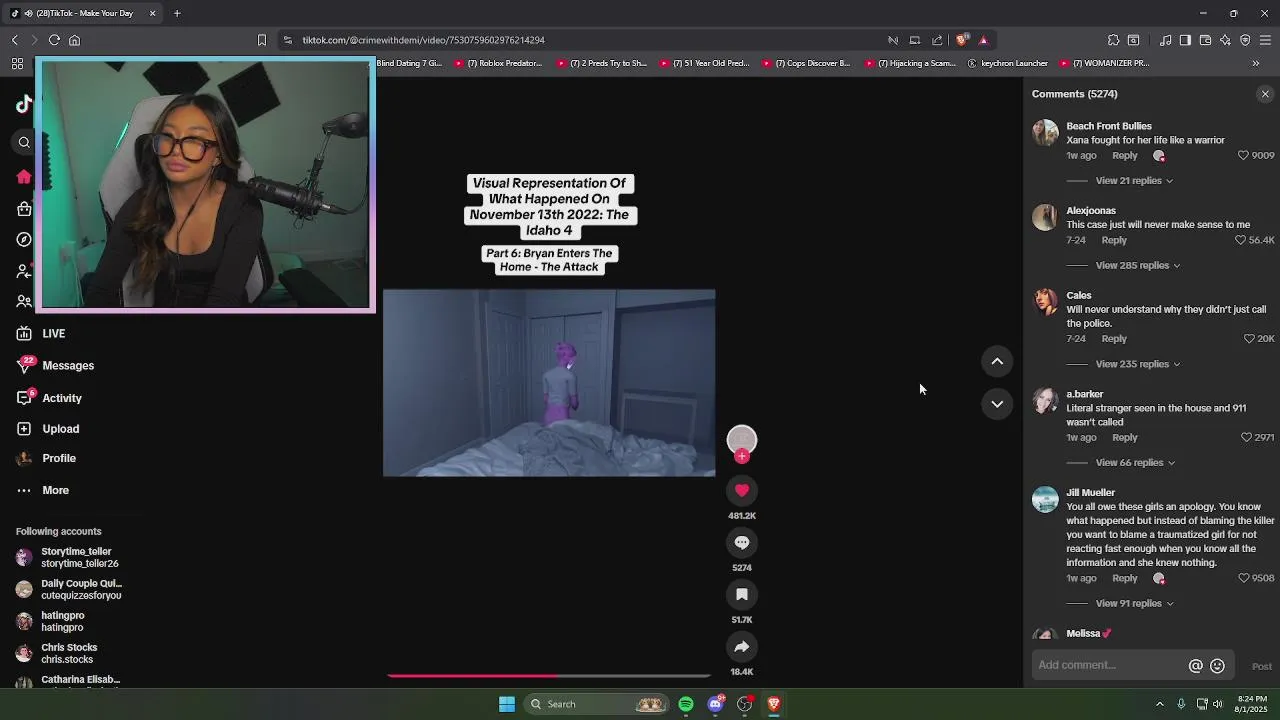The width and height of the screenshot is (1280, 720).
Task: Expand View 235 replies
Action: coord(1138,364)
